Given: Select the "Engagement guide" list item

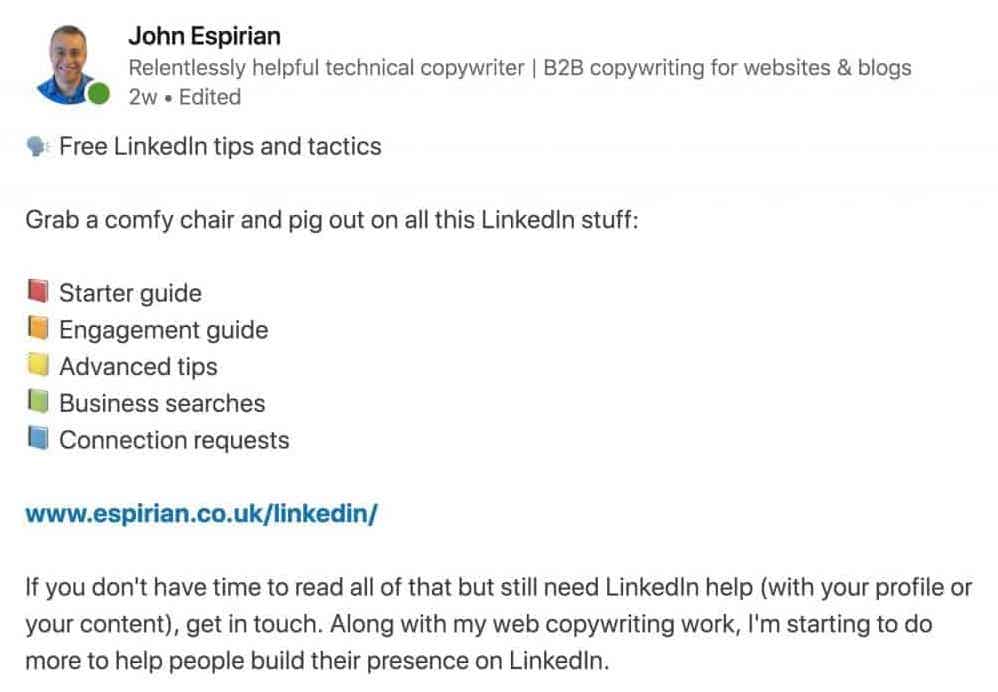Looking at the screenshot, I should (x=163, y=330).
